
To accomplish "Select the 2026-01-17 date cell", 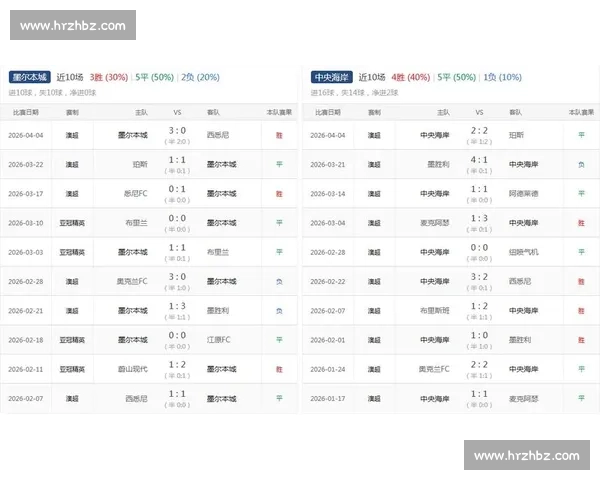I will (328, 399).
